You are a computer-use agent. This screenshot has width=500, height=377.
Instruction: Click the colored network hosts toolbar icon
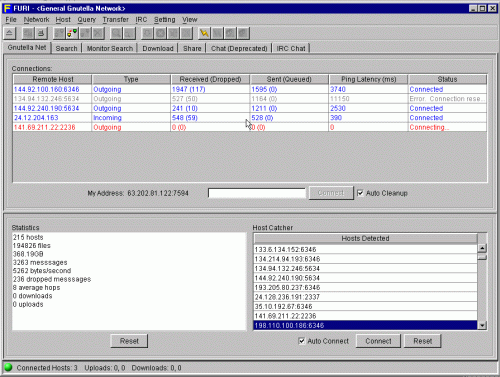point(72,33)
